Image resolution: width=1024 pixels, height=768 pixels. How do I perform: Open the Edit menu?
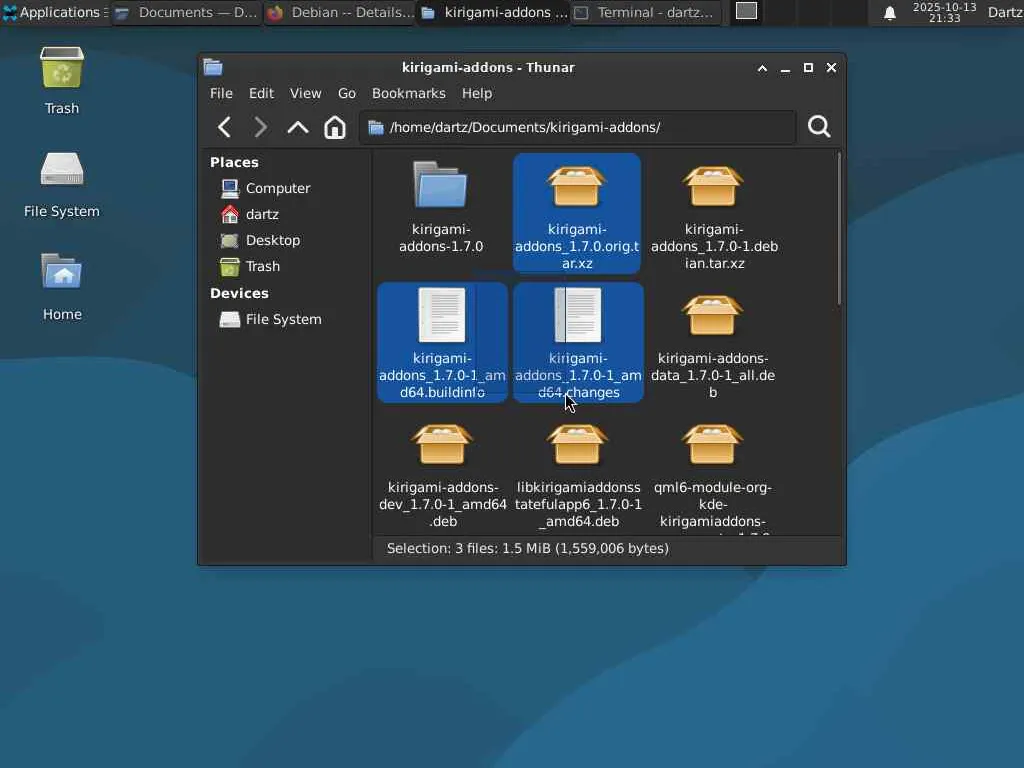coord(261,93)
